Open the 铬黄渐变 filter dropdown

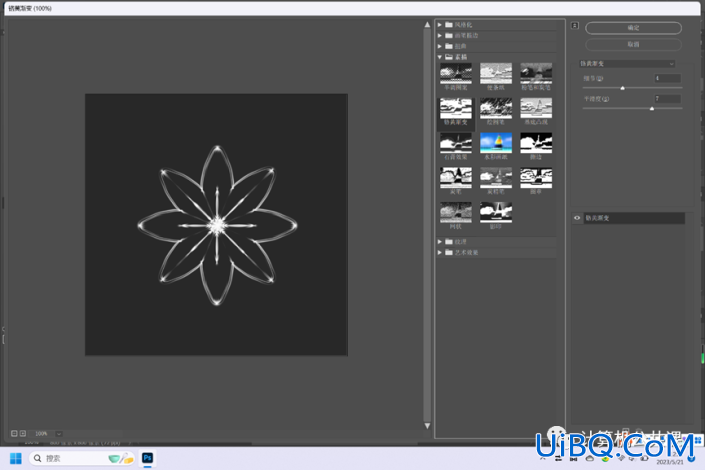coord(627,64)
